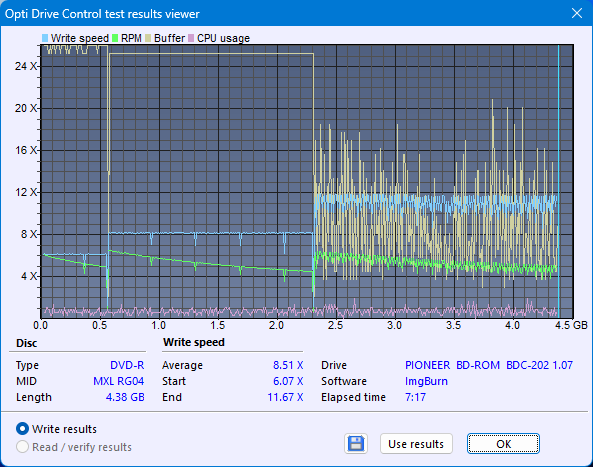Click the 6.07 X start speed

tap(288, 381)
